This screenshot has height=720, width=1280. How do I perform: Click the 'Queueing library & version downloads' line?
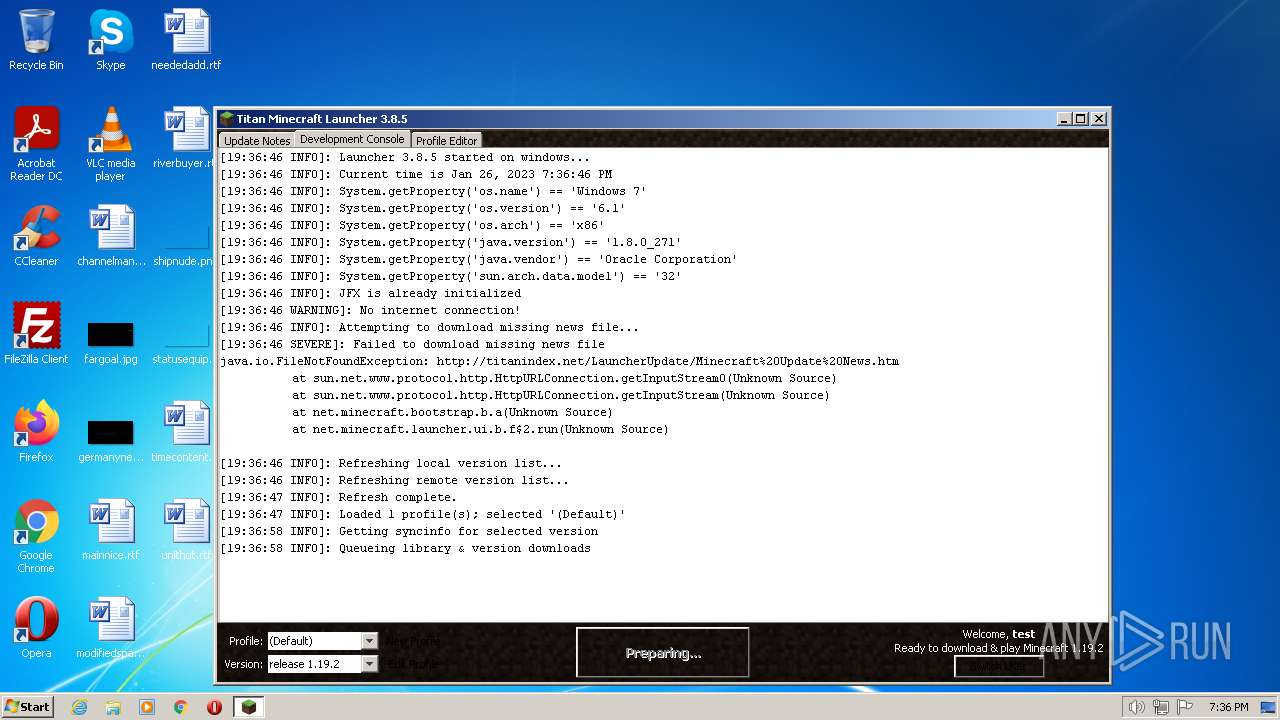click(x=405, y=548)
